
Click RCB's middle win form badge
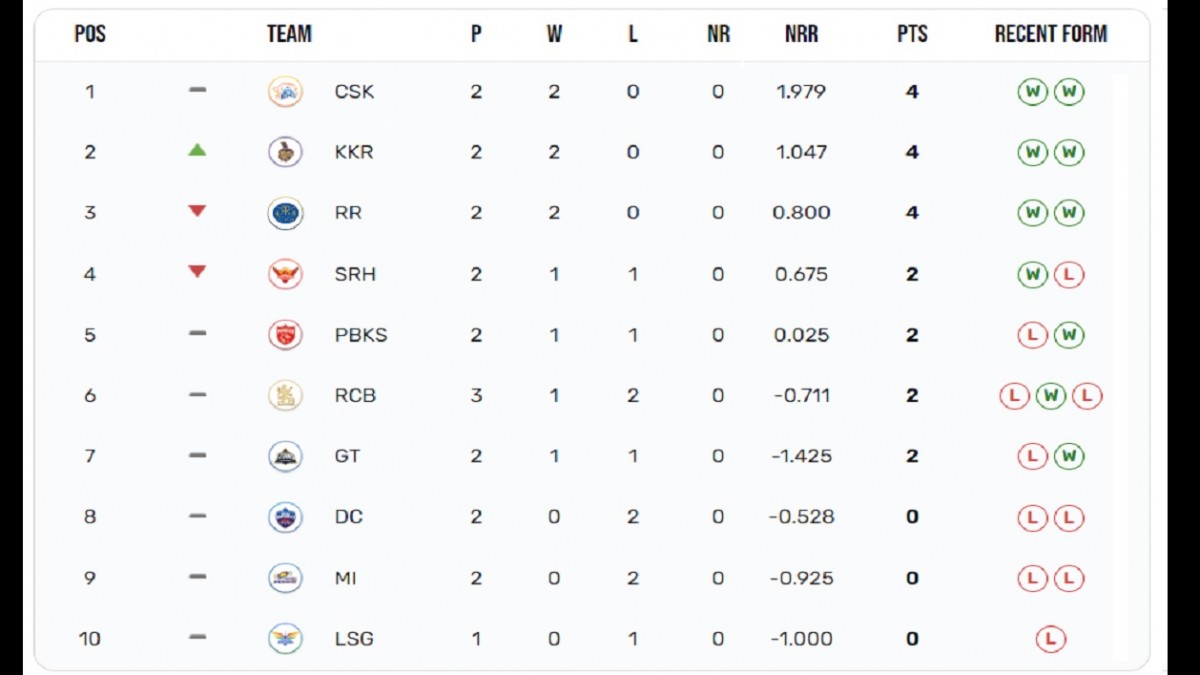1050,396
